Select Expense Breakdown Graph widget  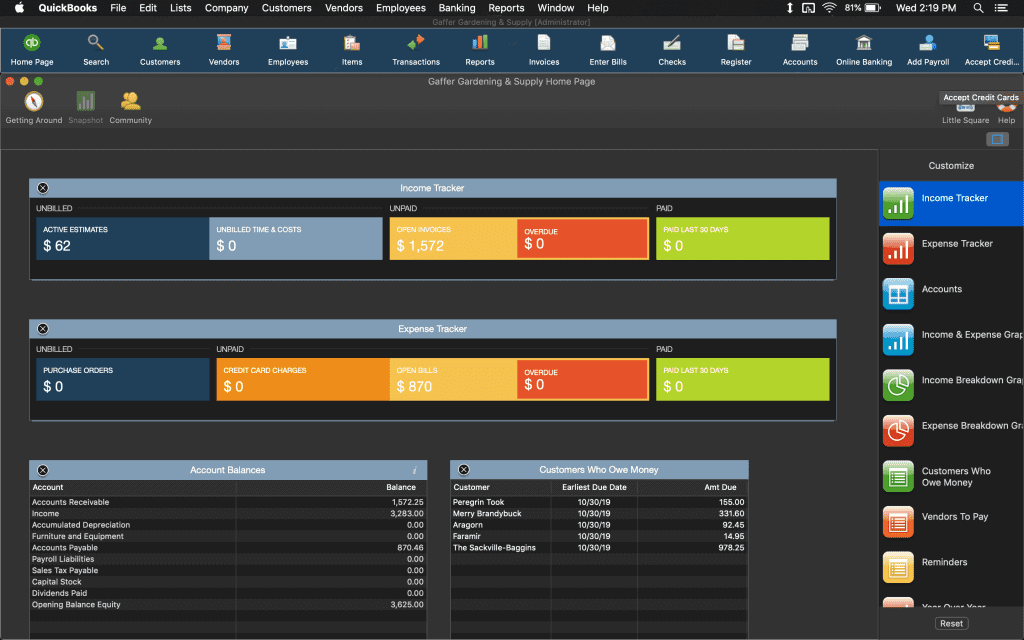pyautogui.click(x=952, y=431)
